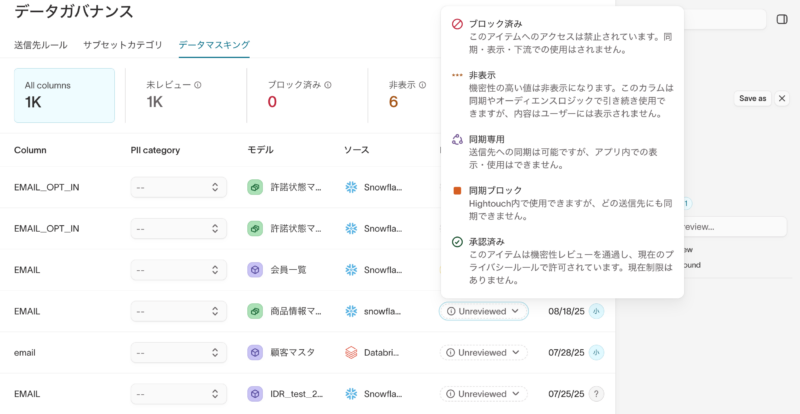800x414 pixels.
Task: Open PII category dropdown for 商品情報マ... row
Action: point(179,311)
